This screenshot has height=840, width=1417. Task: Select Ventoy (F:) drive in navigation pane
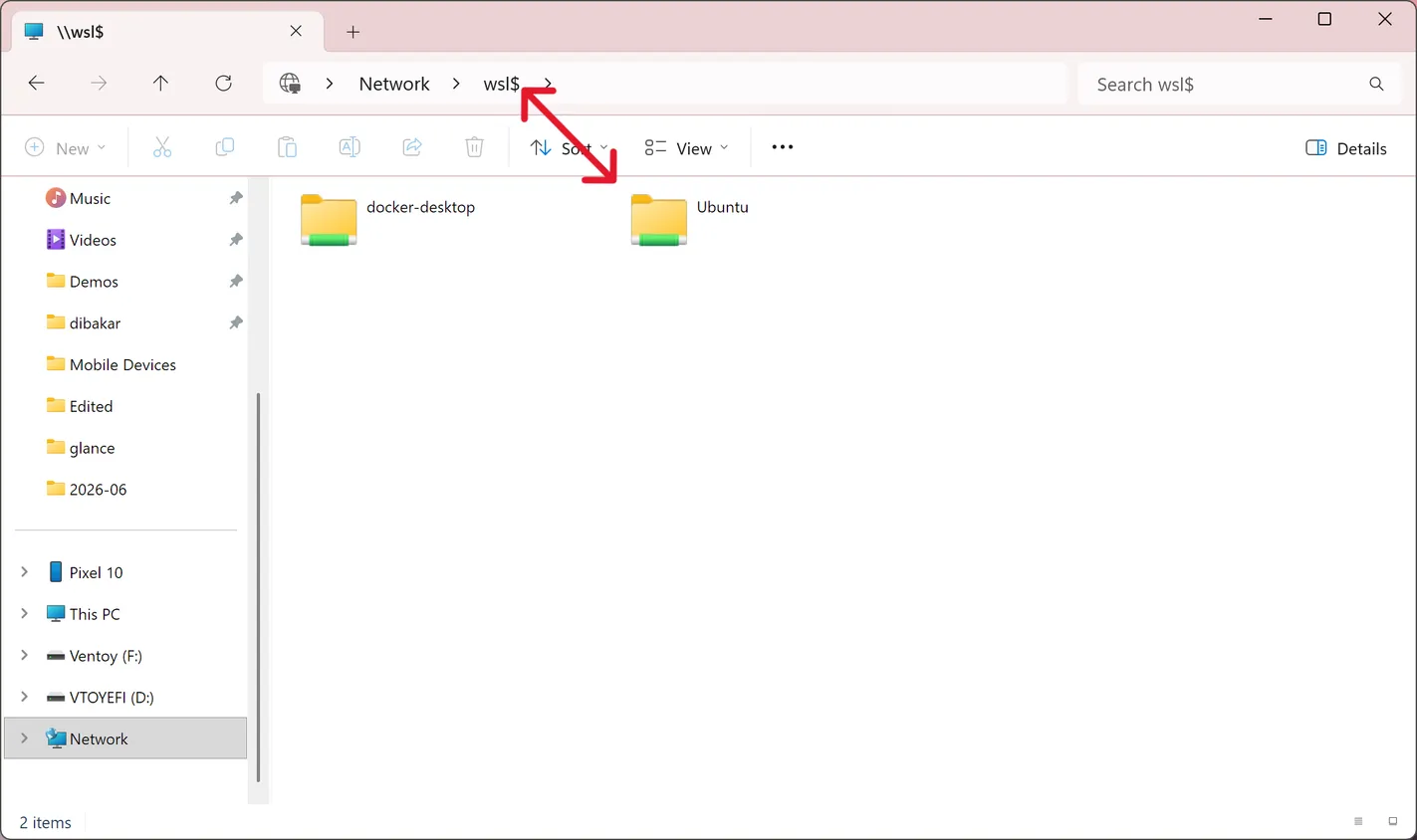pos(106,656)
